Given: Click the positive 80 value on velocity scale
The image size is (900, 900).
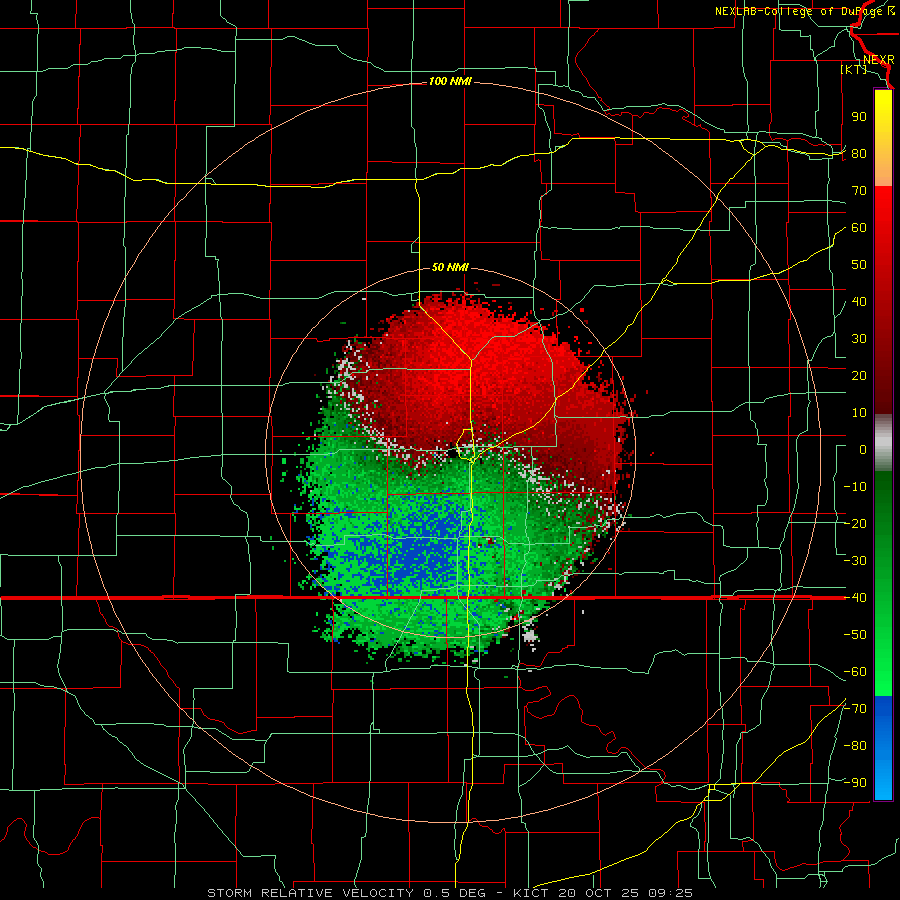Looking at the screenshot, I should (859, 153).
